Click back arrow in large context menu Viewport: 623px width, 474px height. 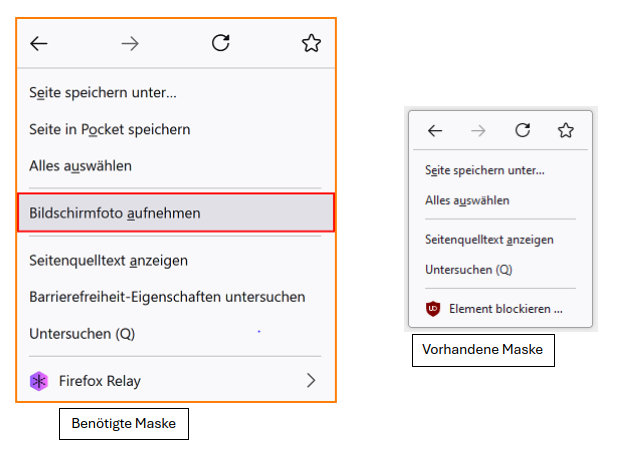(39, 43)
